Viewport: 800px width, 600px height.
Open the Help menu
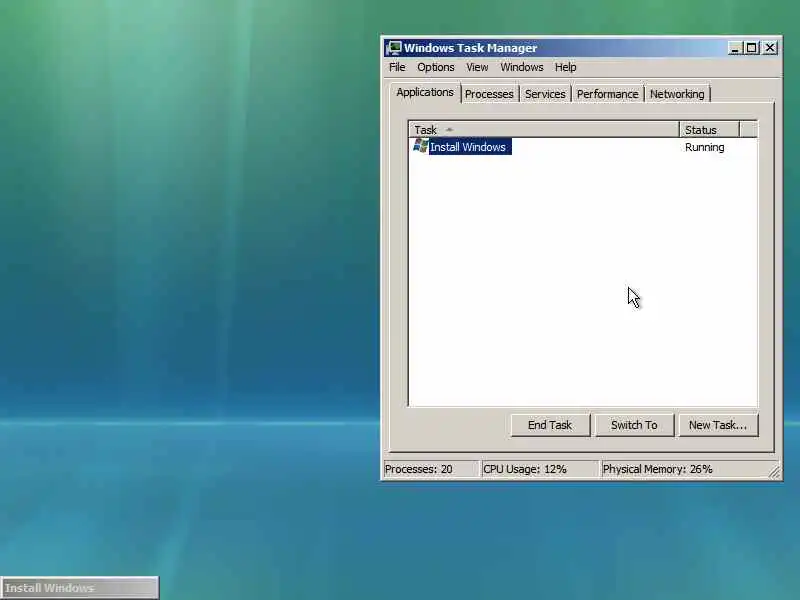point(565,67)
